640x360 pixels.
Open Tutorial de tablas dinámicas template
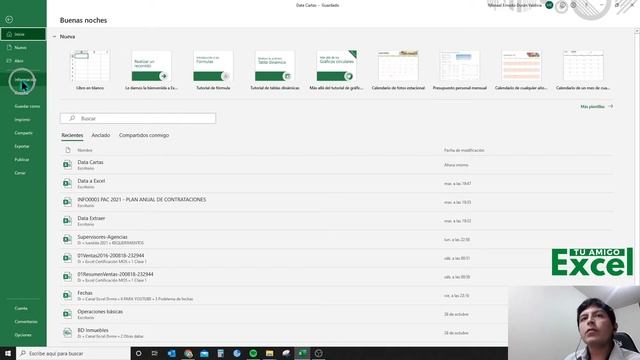[x=275, y=70]
